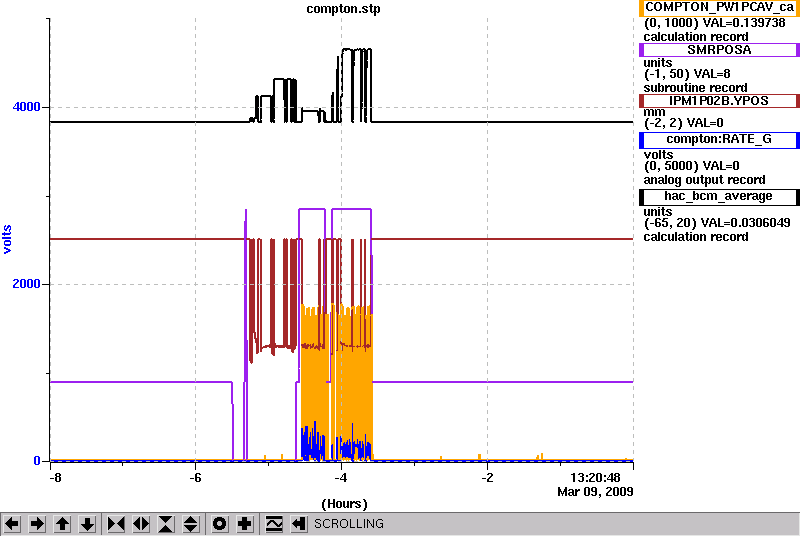Click the 'subroutine record' description

695,88
